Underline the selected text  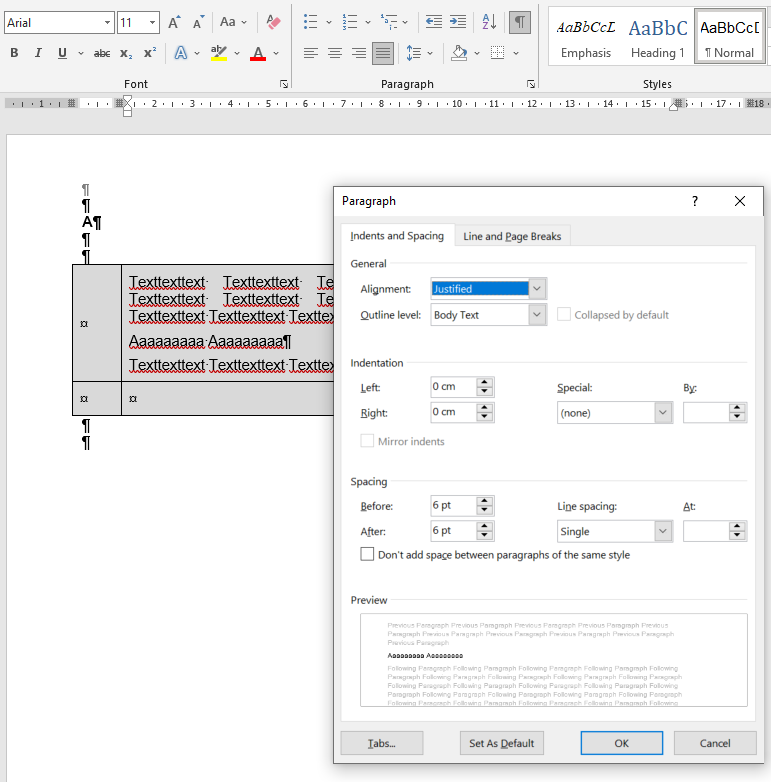[62, 53]
